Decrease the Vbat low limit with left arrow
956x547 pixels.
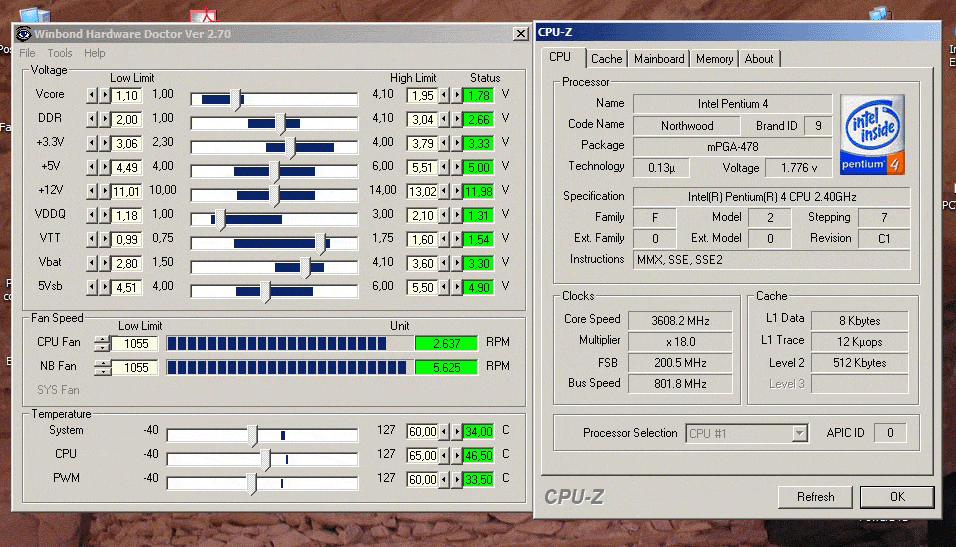[x=91, y=263]
